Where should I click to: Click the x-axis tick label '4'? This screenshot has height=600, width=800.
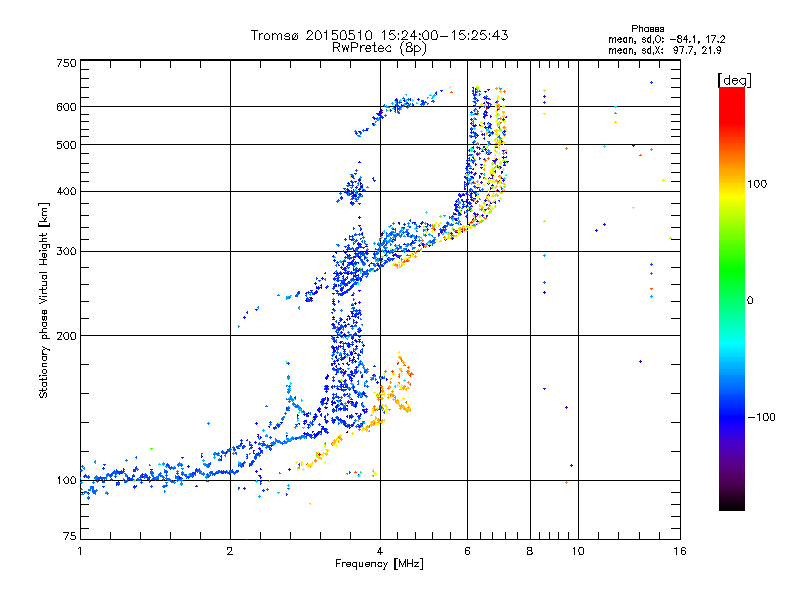click(x=380, y=551)
